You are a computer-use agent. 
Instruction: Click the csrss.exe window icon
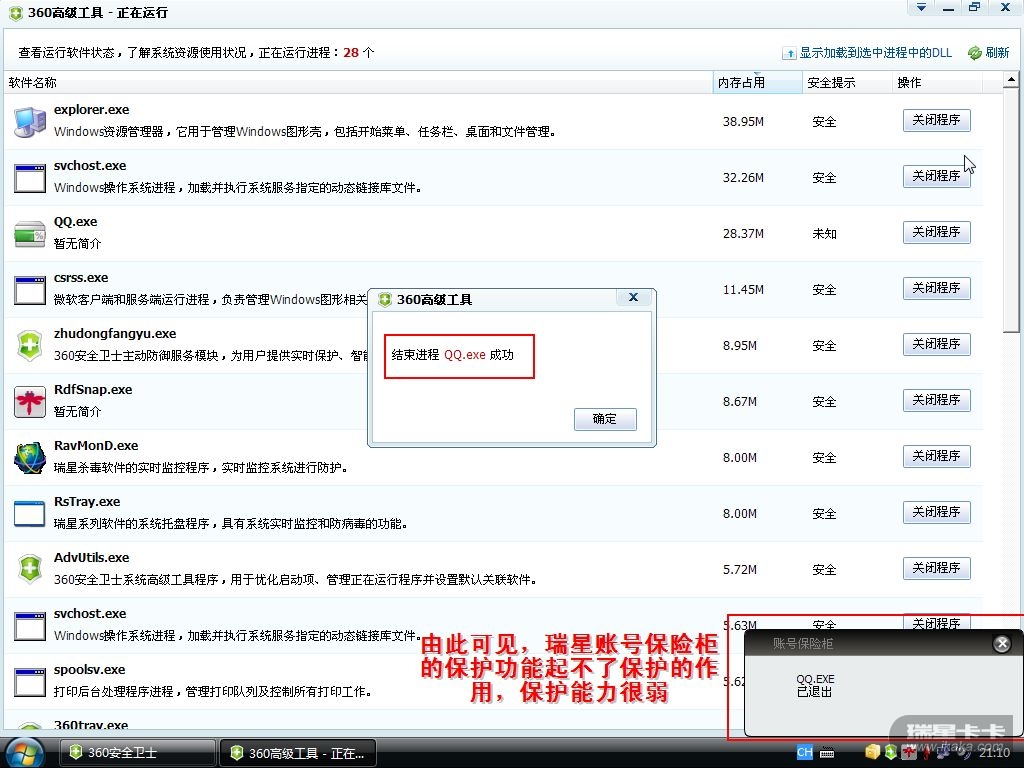(30, 290)
